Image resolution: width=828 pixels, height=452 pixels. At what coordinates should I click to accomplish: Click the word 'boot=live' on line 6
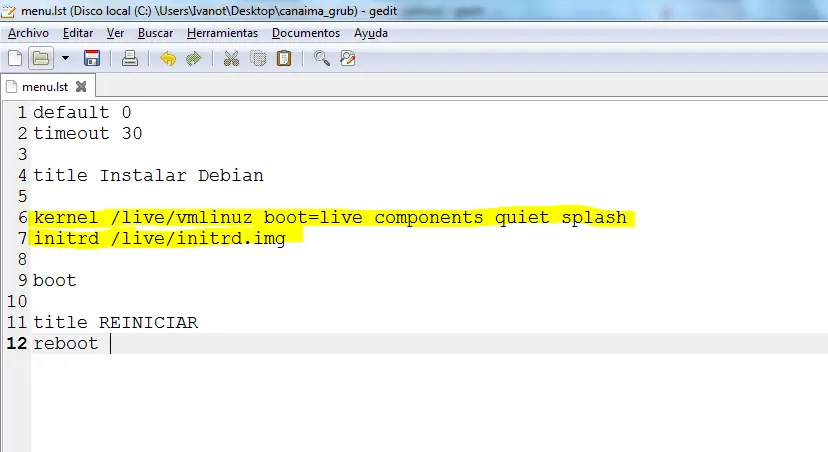pos(314,218)
